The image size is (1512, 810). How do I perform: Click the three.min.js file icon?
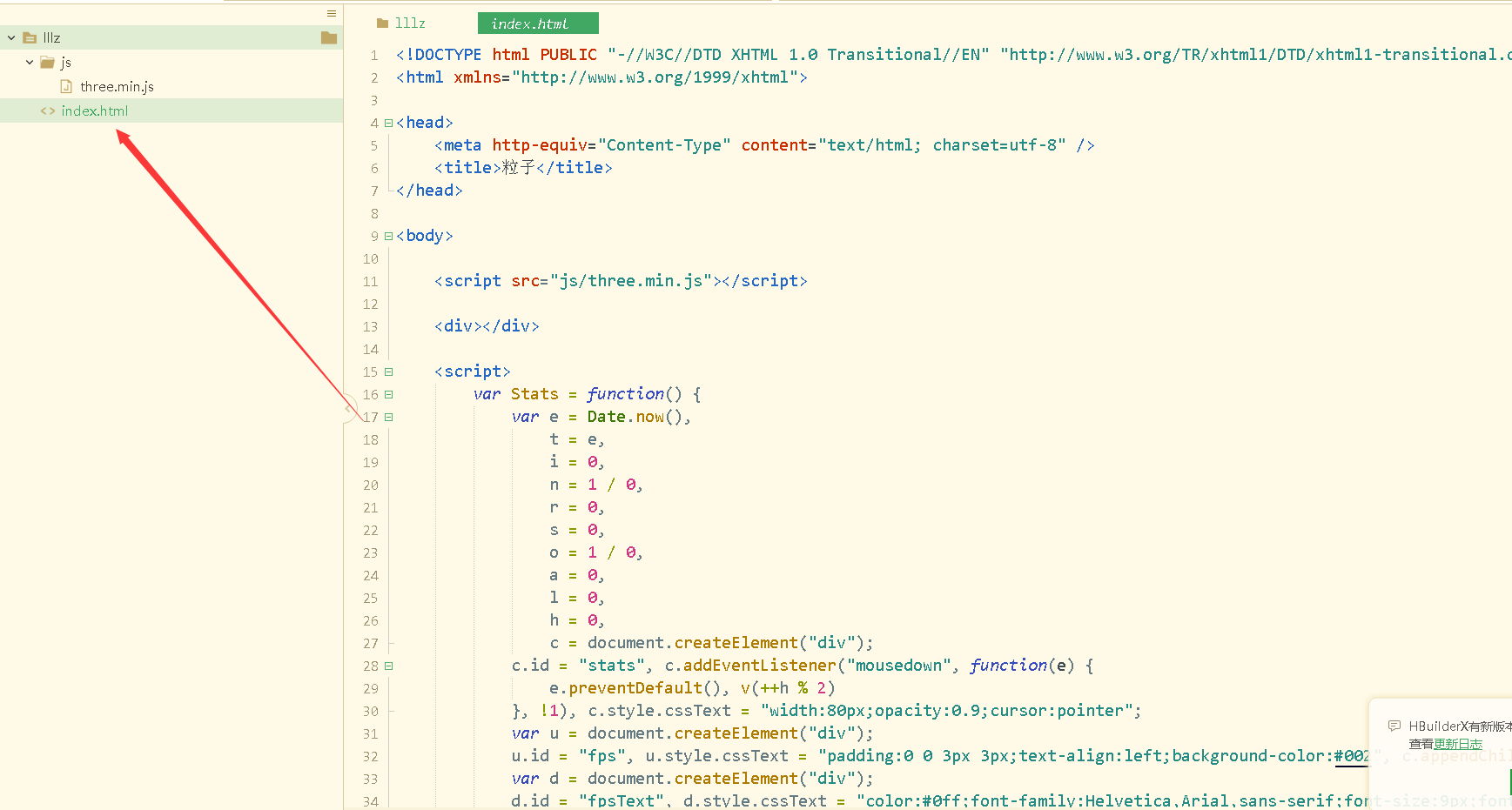66,86
